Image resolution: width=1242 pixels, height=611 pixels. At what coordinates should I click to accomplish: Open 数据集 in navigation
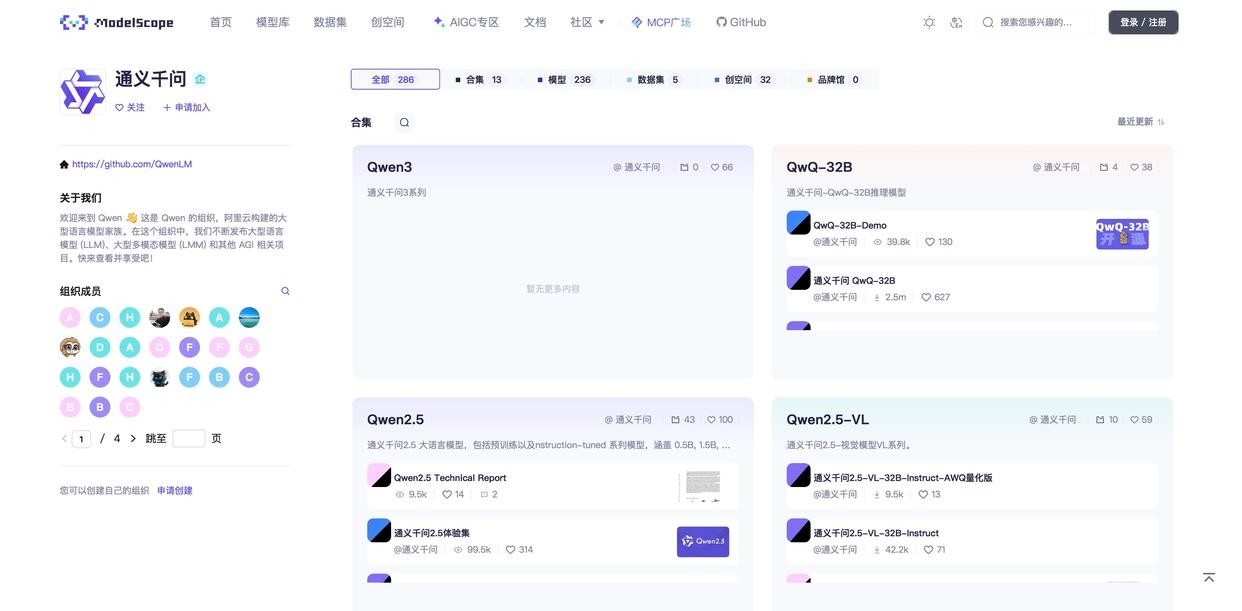click(330, 22)
